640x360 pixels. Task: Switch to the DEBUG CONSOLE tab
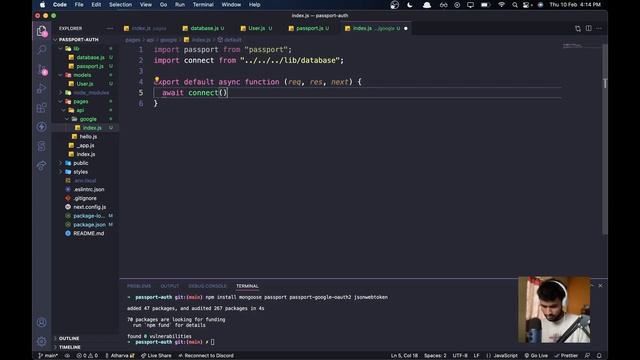[207, 286]
